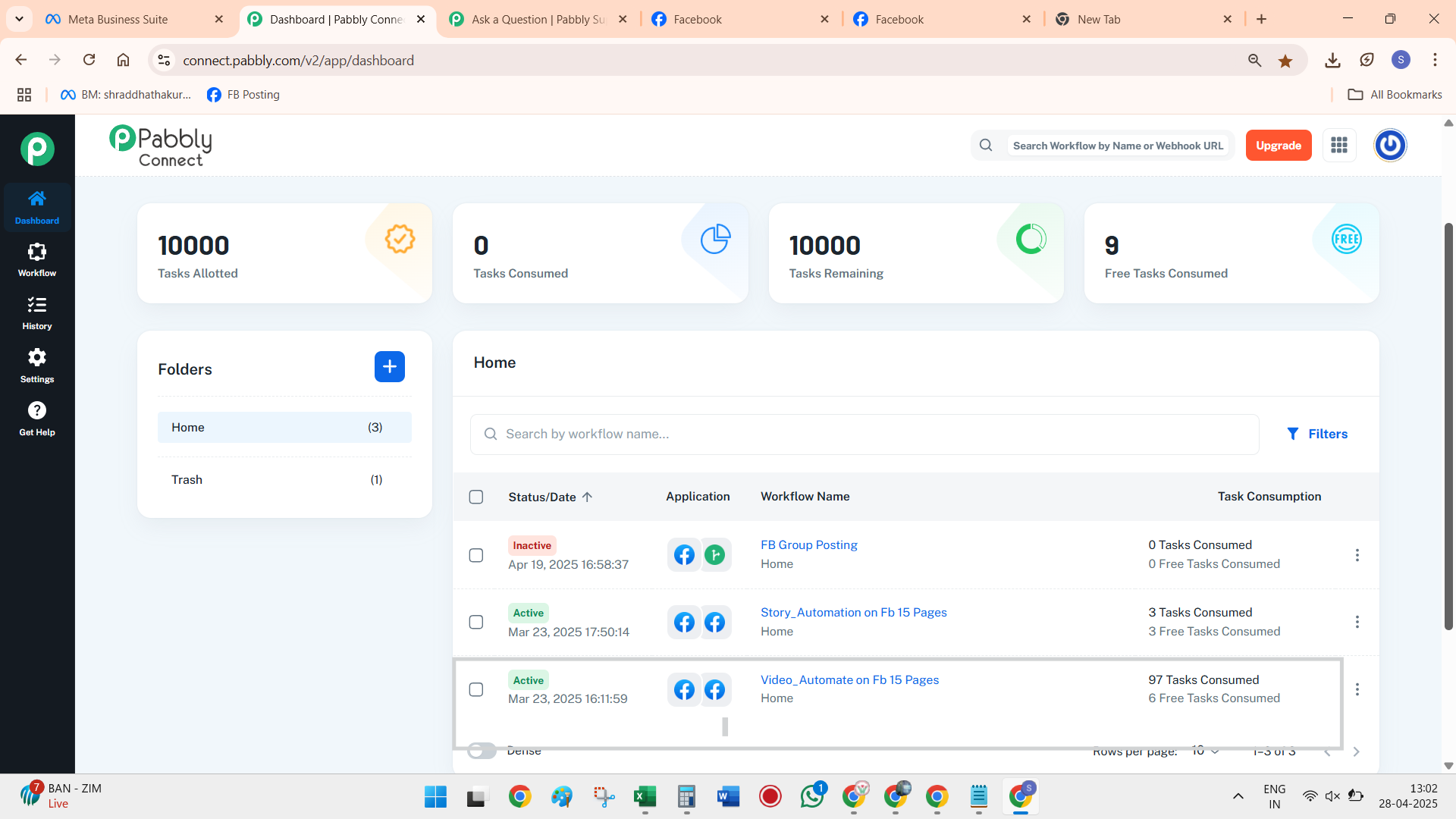The image size is (1456, 819).
Task: Open Filters for workflow list
Action: pos(1318,434)
